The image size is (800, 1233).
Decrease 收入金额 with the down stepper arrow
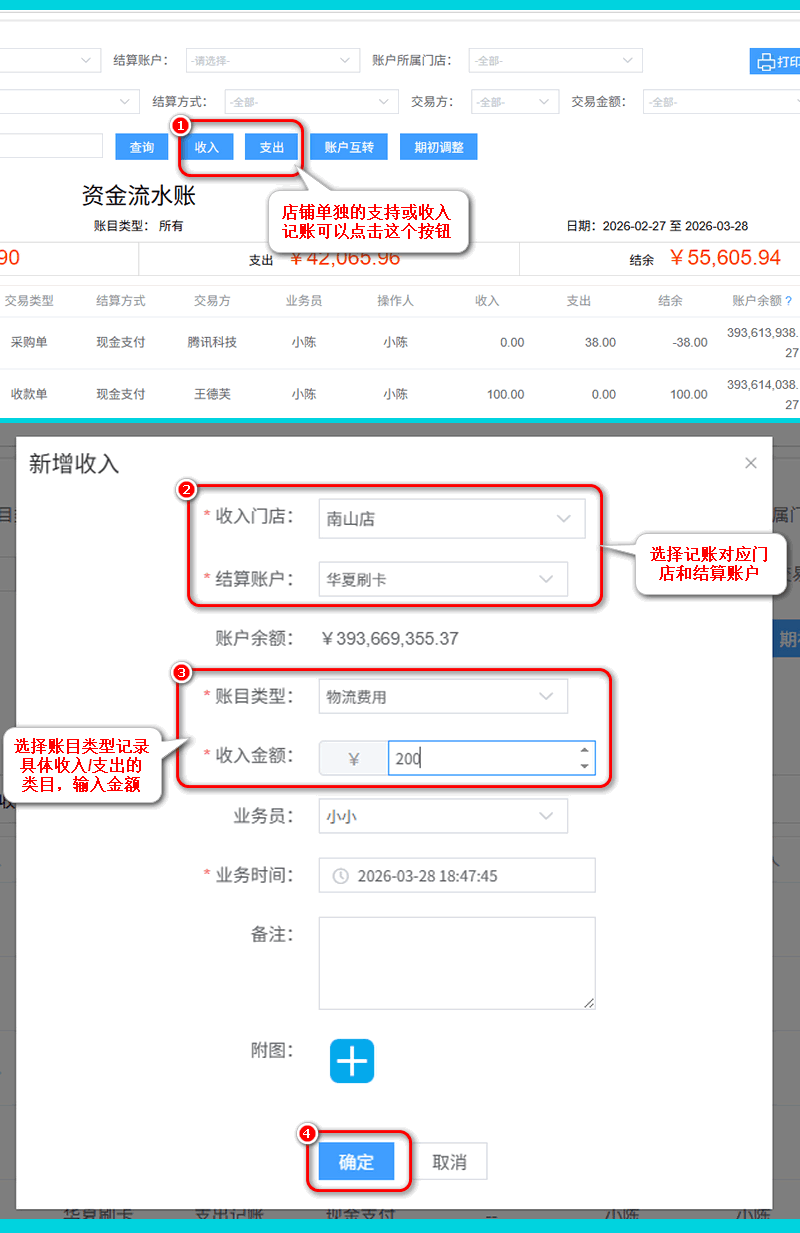coord(584,766)
